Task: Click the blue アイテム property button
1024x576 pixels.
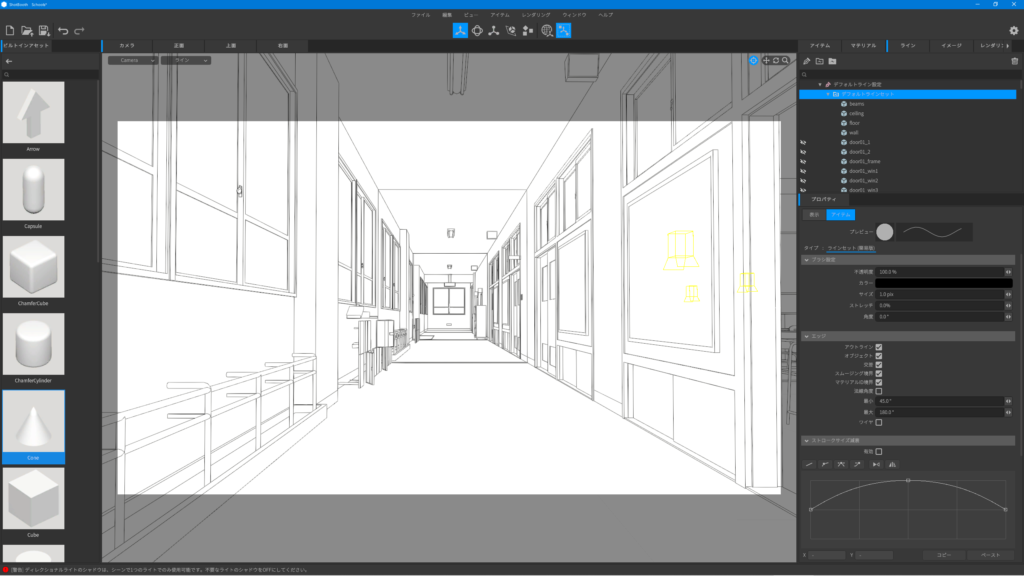Action: click(x=840, y=215)
